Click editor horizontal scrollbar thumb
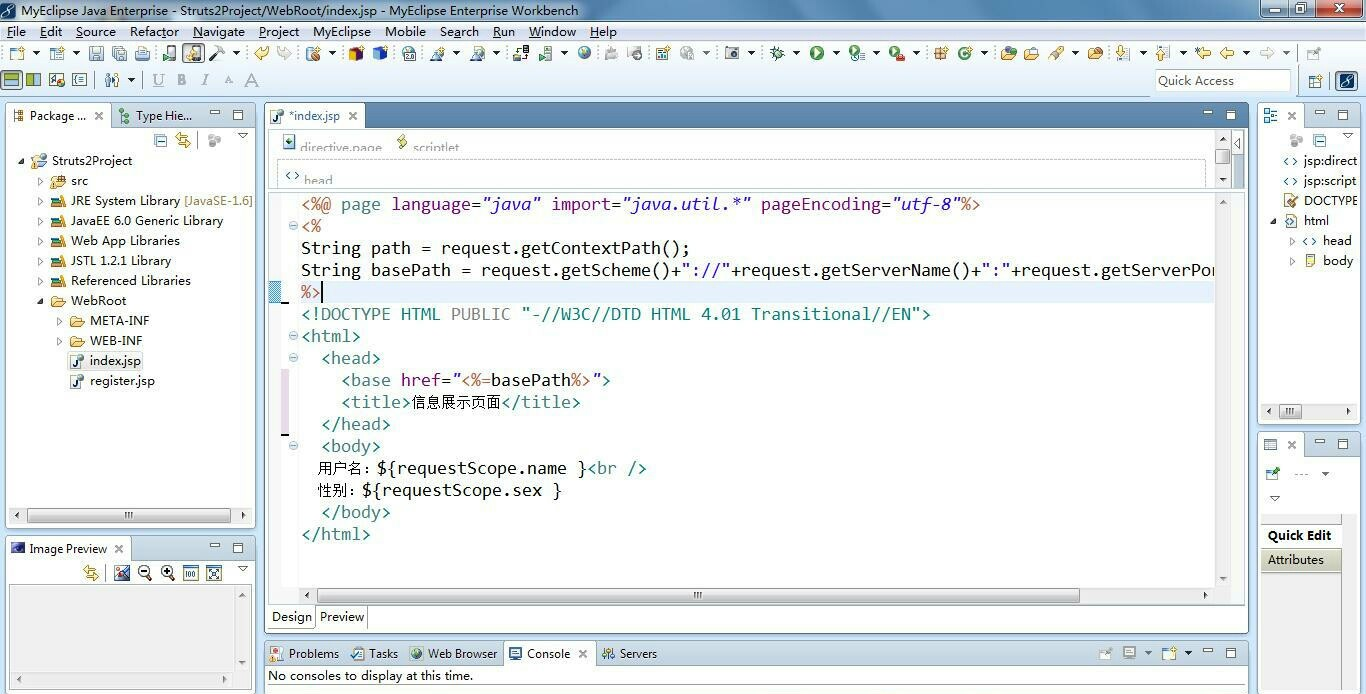Viewport: 1366px width, 694px height. pos(697,595)
